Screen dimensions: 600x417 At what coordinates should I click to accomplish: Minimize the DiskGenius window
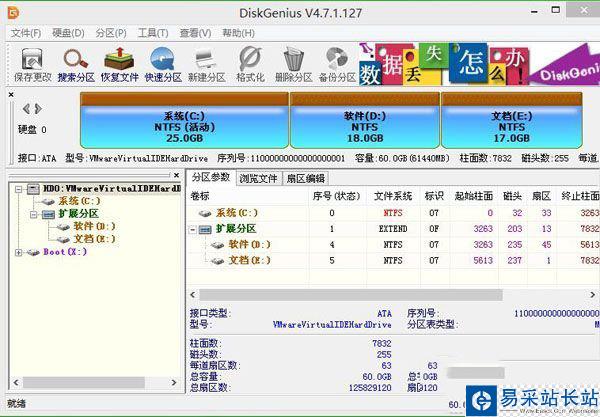coord(534,11)
